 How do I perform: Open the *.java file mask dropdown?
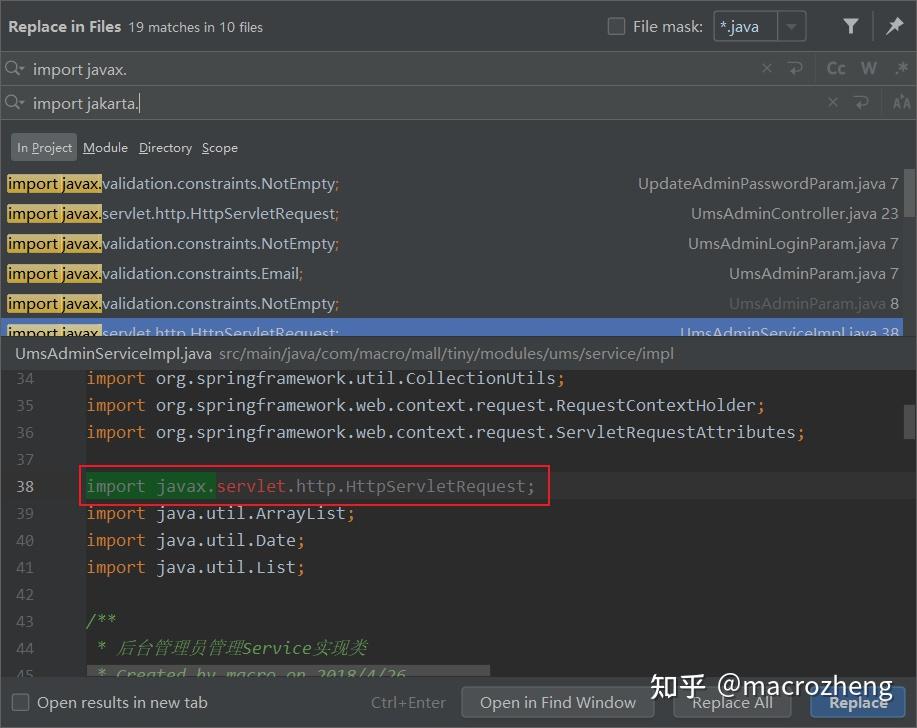[791, 26]
